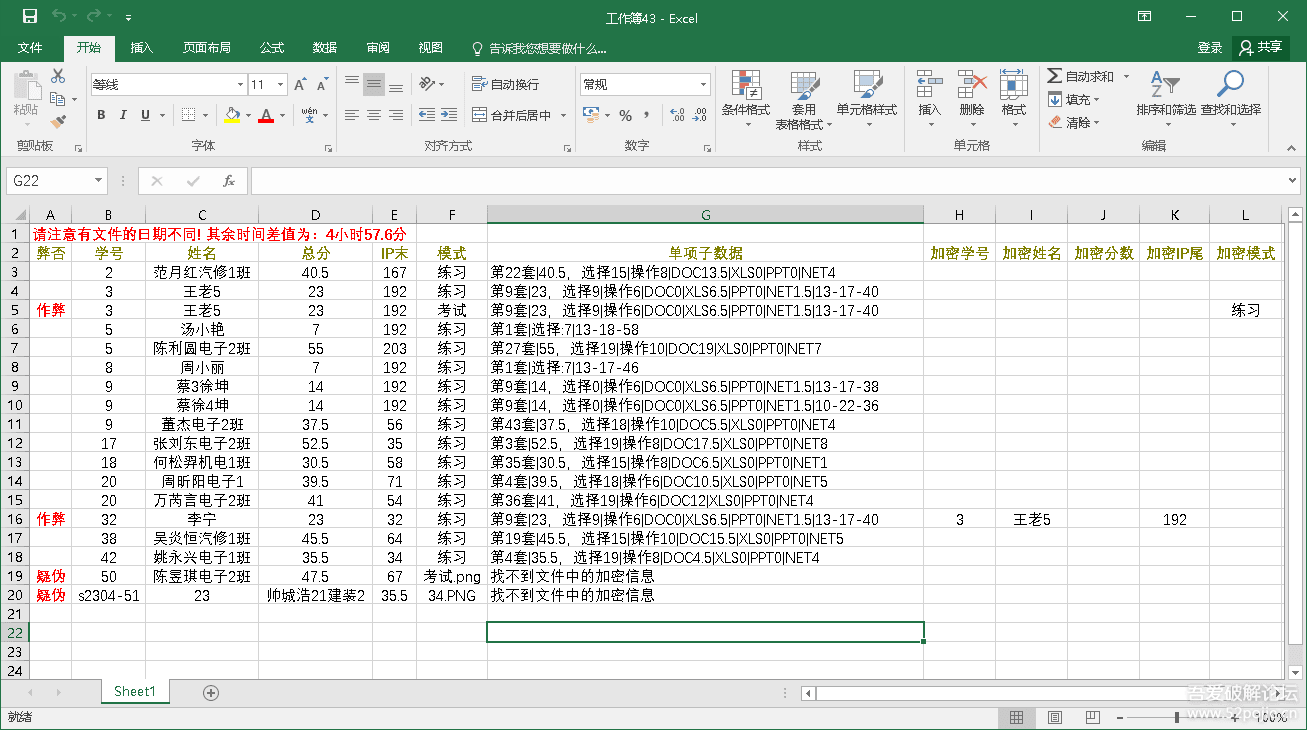Click the 共享 share button
This screenshot has height=730, width=1307.
(x=1261, y=48)
